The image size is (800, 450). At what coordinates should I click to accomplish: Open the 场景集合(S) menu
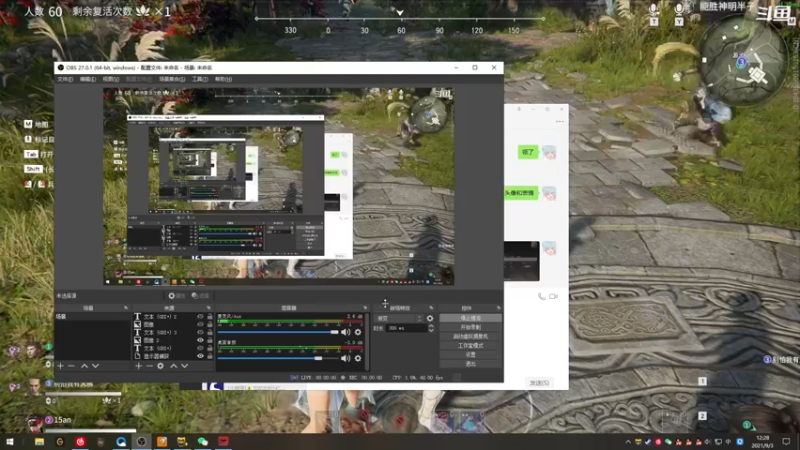pos(172,79)
